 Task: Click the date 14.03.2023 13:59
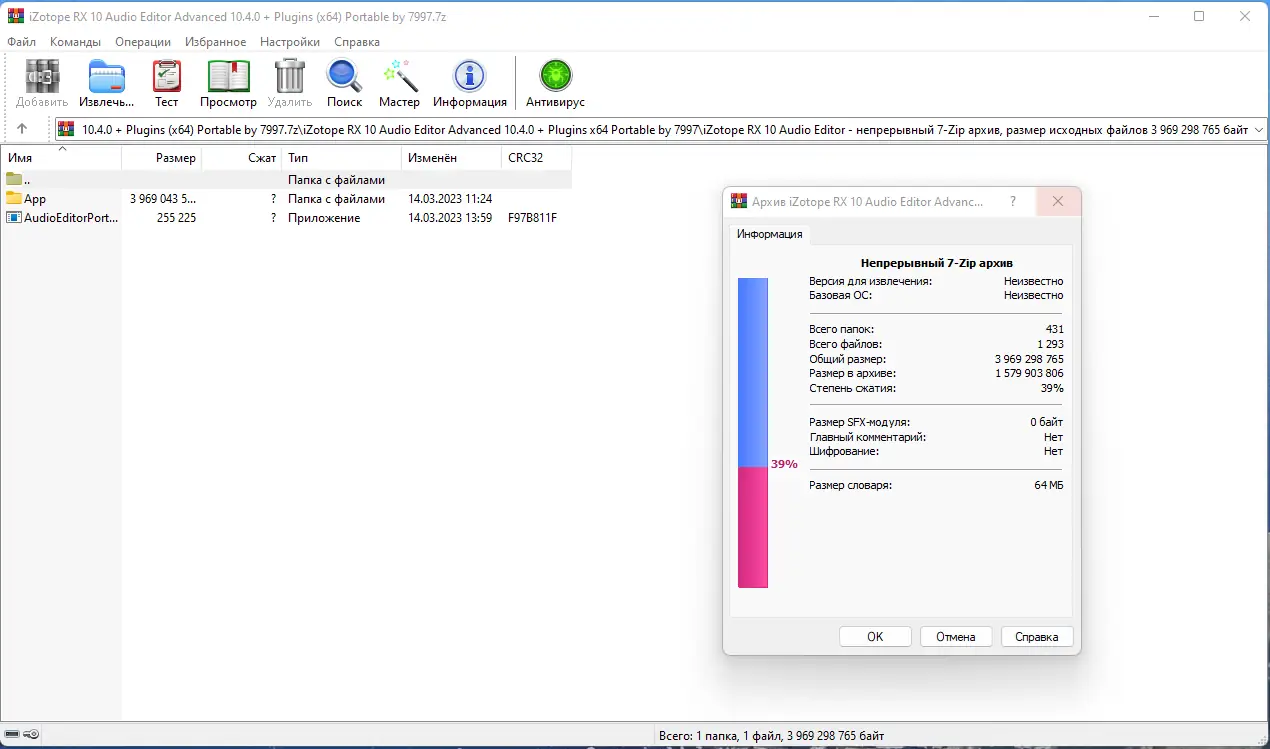[x=450, y=218]
